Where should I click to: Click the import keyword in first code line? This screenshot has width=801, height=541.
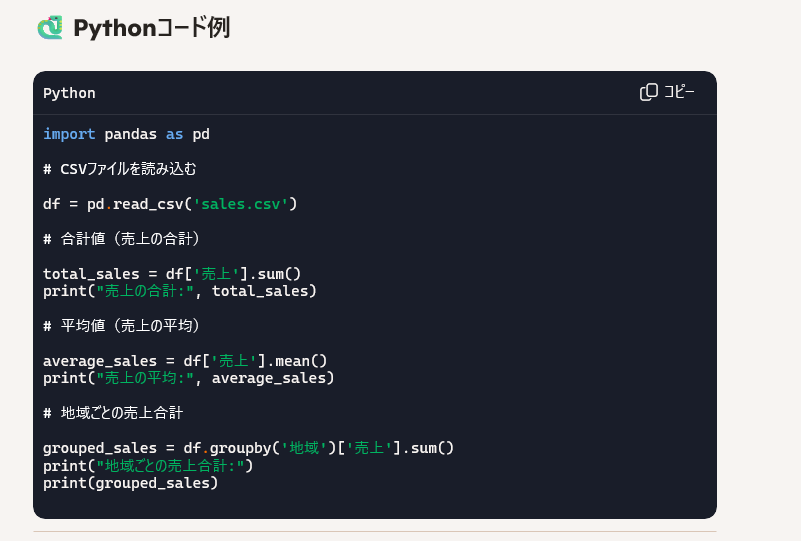point(69,134)
